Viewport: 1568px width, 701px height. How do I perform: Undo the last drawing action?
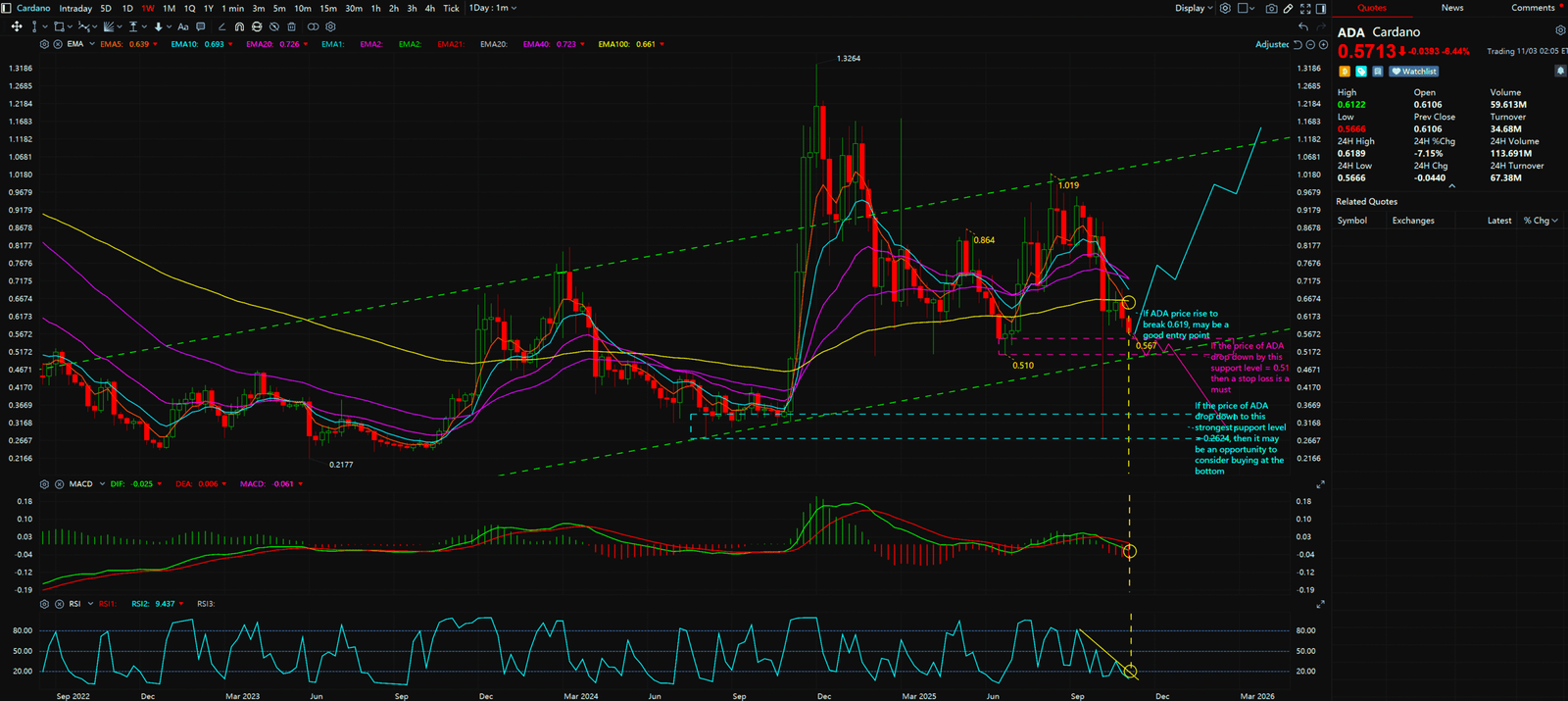[x=1302, y=26]
